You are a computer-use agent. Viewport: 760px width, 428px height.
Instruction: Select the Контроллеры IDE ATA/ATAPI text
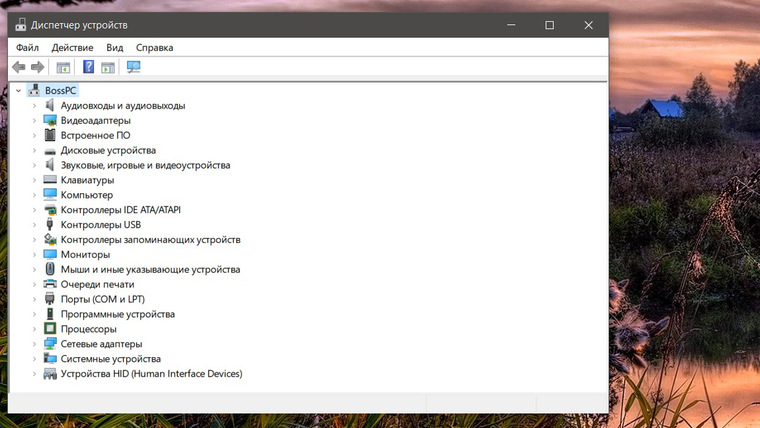(x=121, y=210)
